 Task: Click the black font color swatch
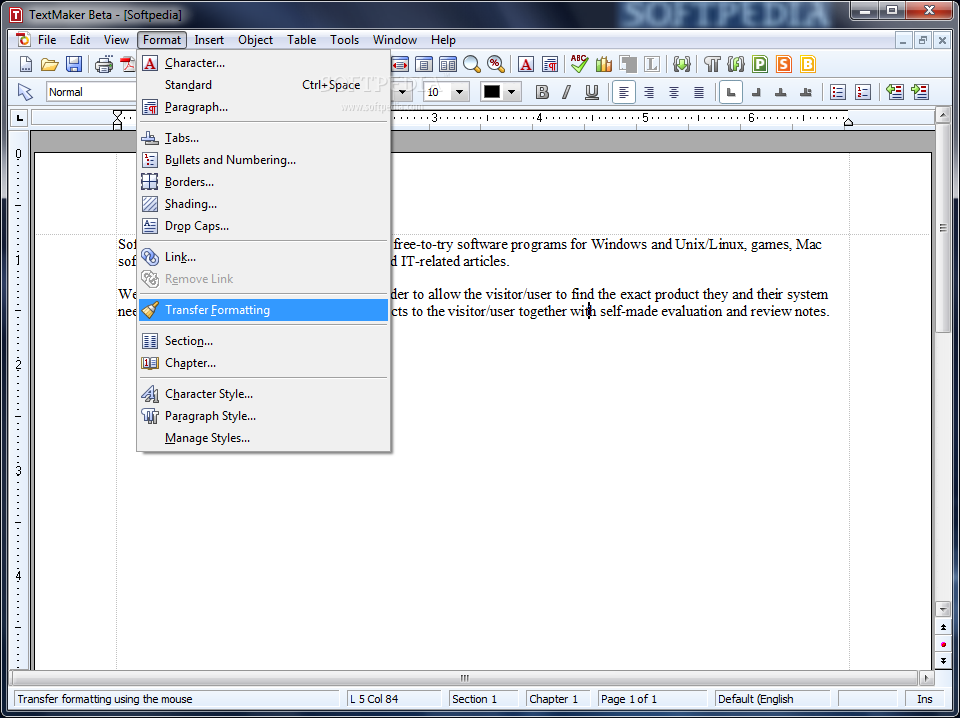[x=492, y=92]
